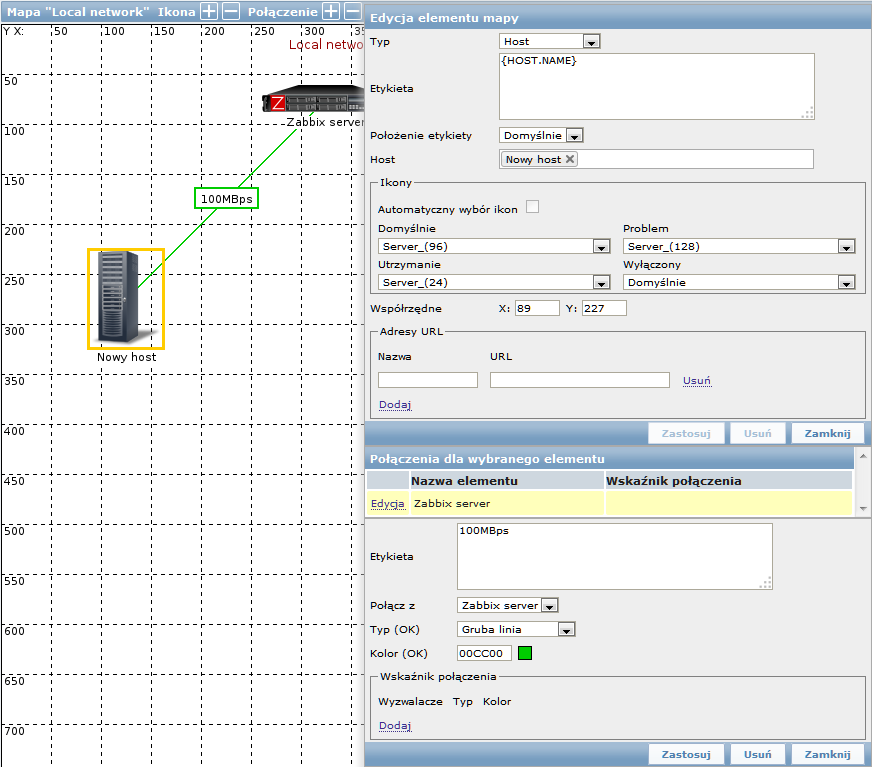The image size is (872, 767).
Task: Click Zamknij in element edit form
Action: tap(828, 433)
